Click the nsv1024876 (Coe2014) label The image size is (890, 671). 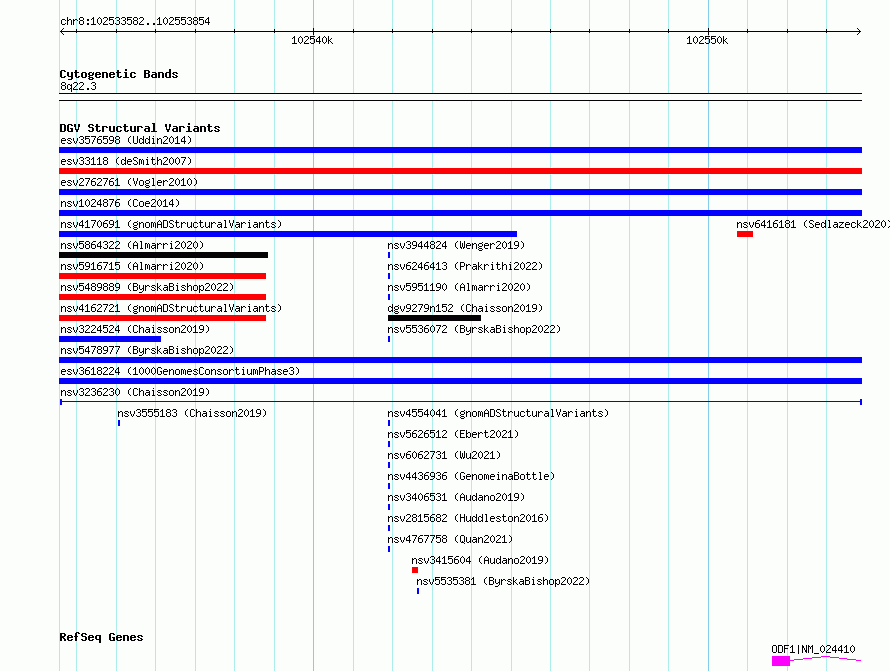coord(120,203)
